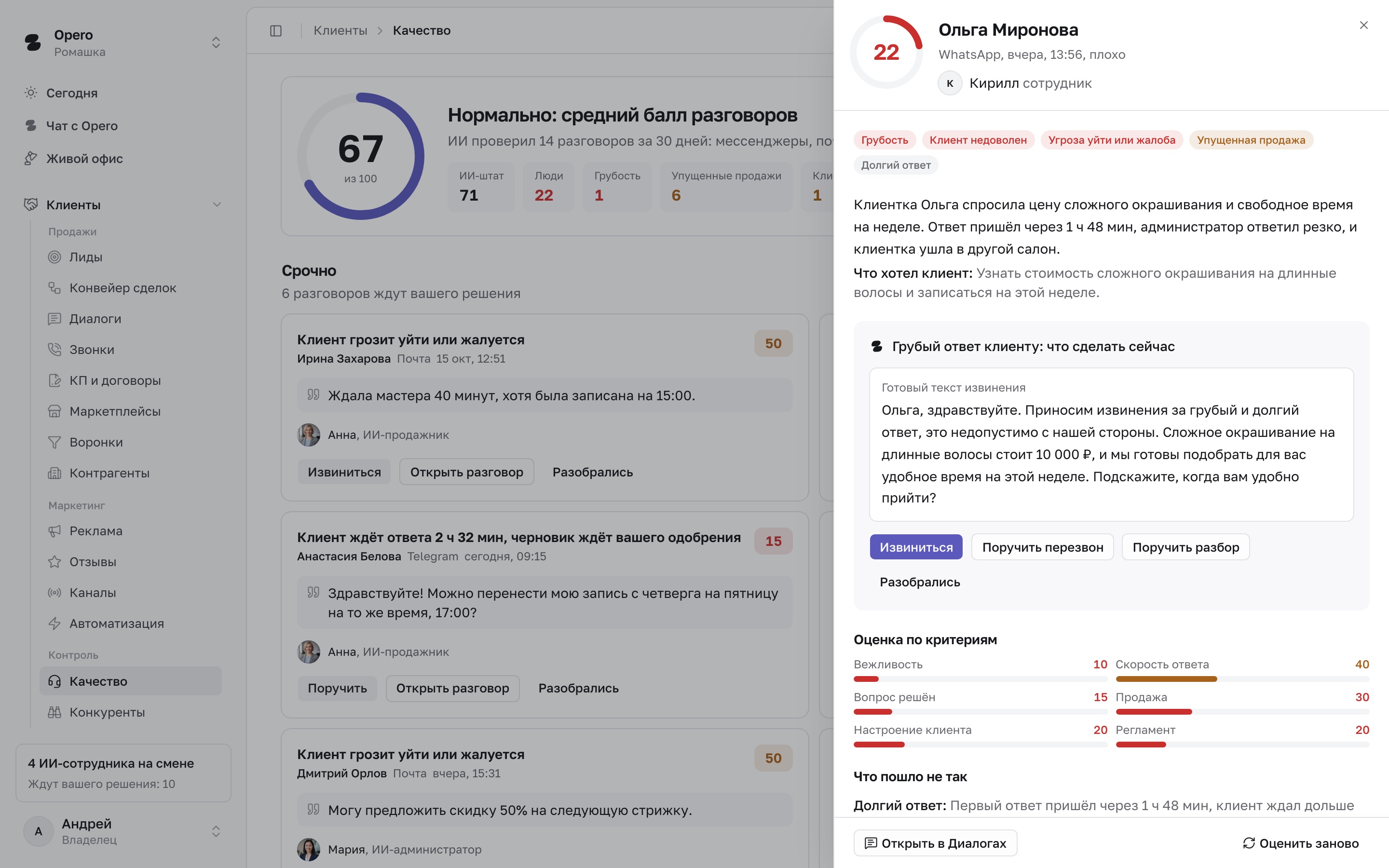The width and height of the screenshot is (1389, 868).
Task: Click the Живой офис icon
Action: click(x=31, y=158)
